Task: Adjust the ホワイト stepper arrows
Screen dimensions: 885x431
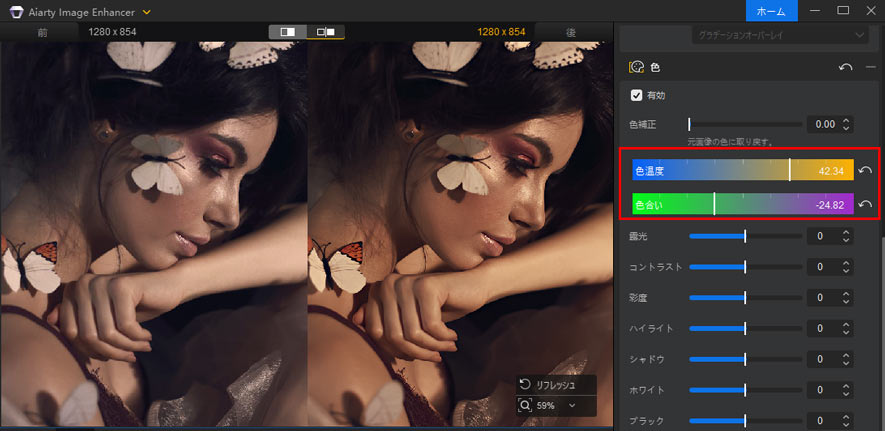Action: (845, 390)
